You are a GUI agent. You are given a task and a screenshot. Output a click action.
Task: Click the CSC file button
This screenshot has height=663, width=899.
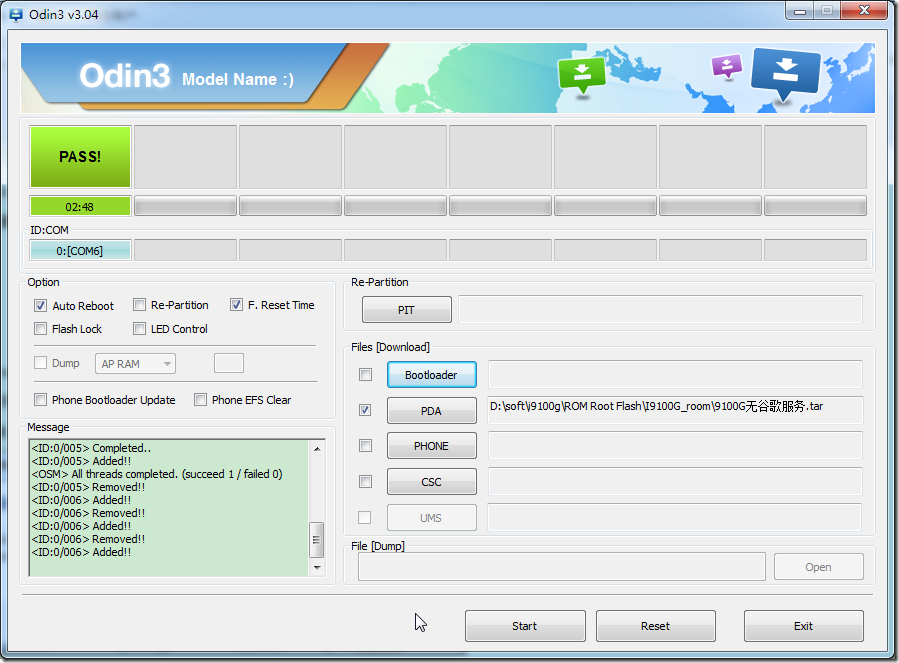[x=431, y=482]
